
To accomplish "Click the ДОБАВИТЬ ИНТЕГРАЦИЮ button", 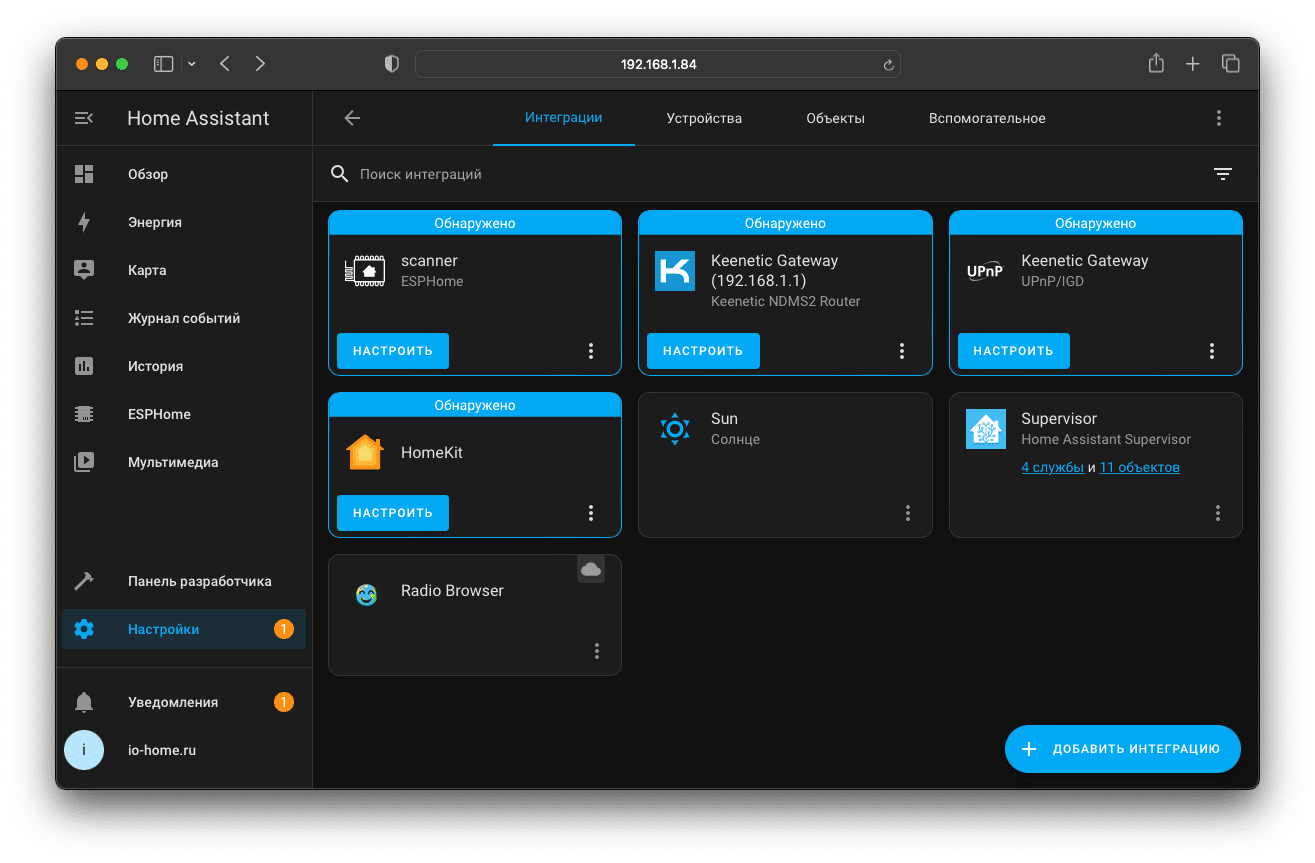I will pyautogui.click(x=1122, y=749).
